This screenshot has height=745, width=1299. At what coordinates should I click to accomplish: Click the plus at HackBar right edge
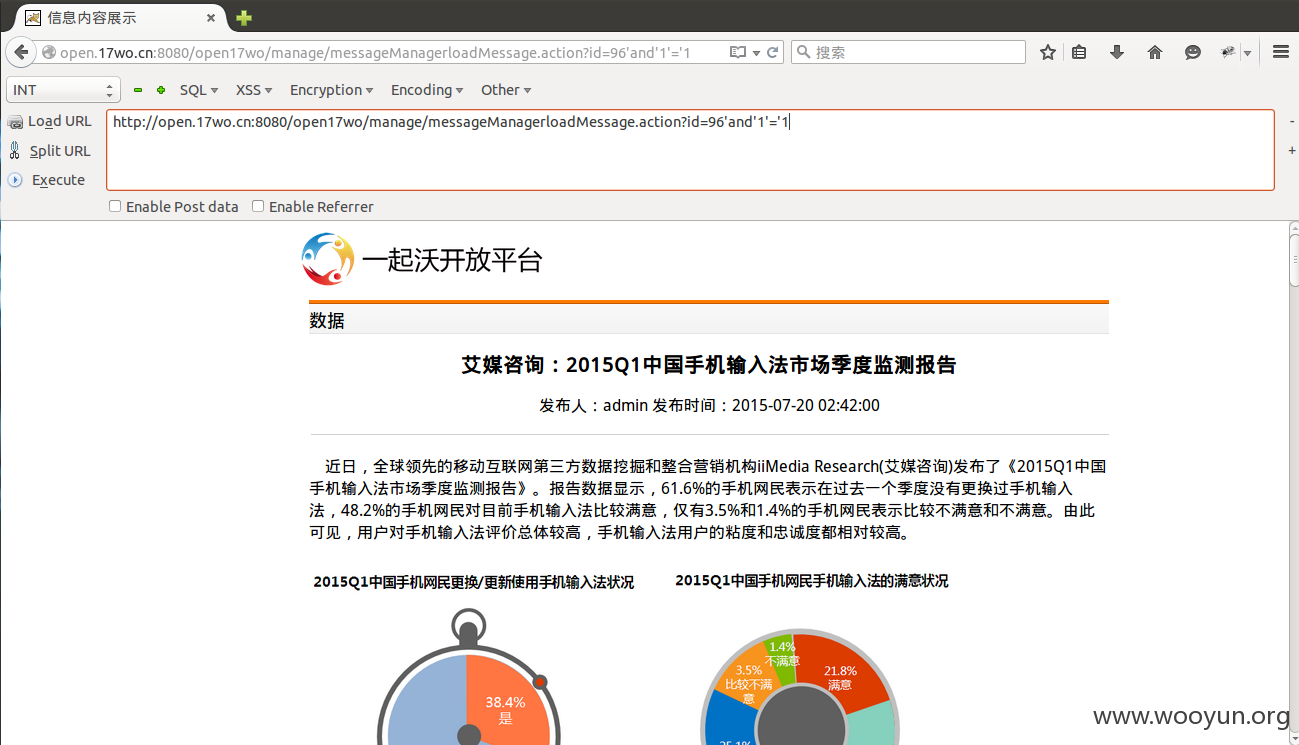1291,151
